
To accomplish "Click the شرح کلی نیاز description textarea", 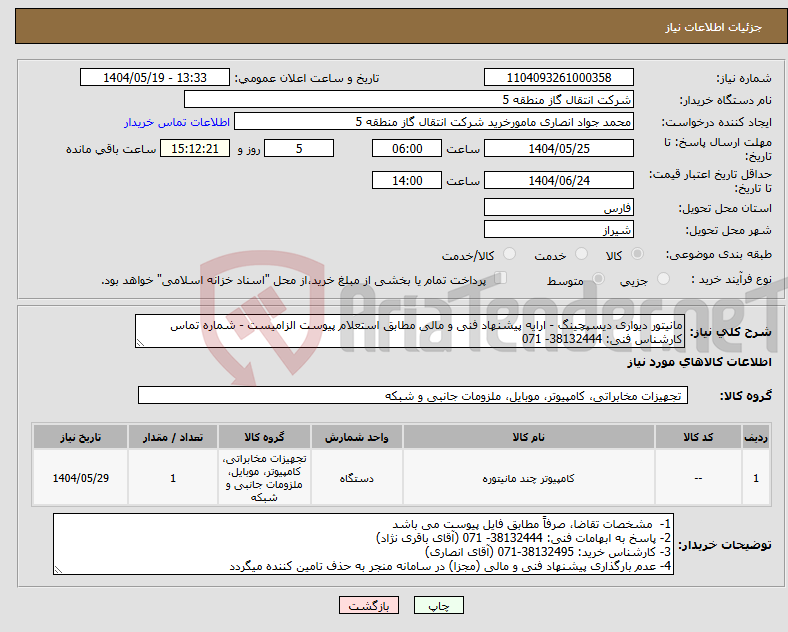I will point(410,332).
